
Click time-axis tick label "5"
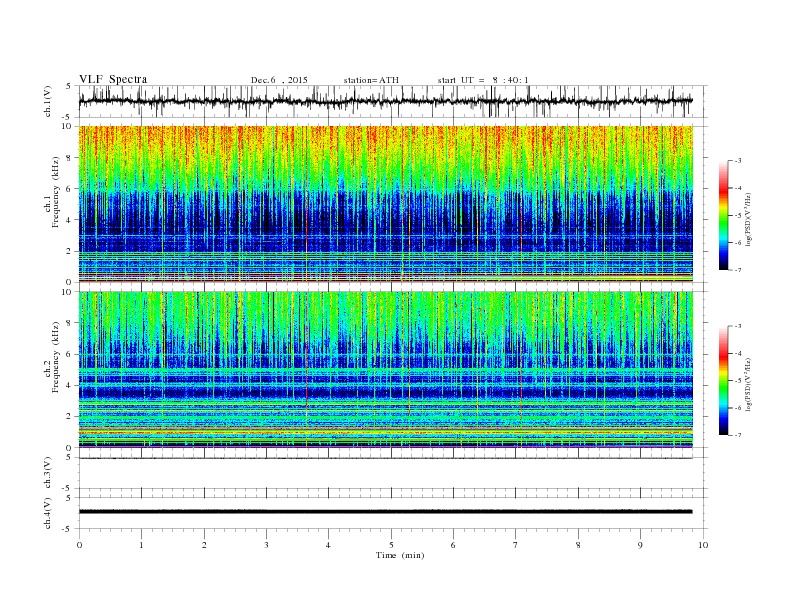(391, 545)
